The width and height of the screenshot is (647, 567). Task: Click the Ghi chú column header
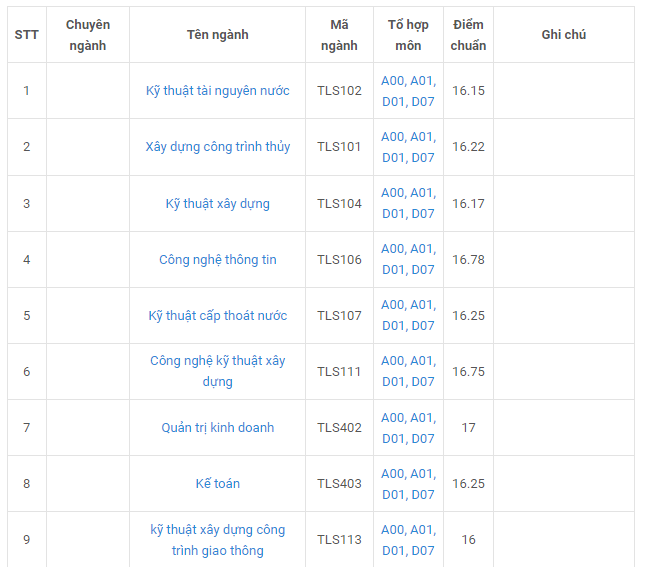(x=563, y=35)
